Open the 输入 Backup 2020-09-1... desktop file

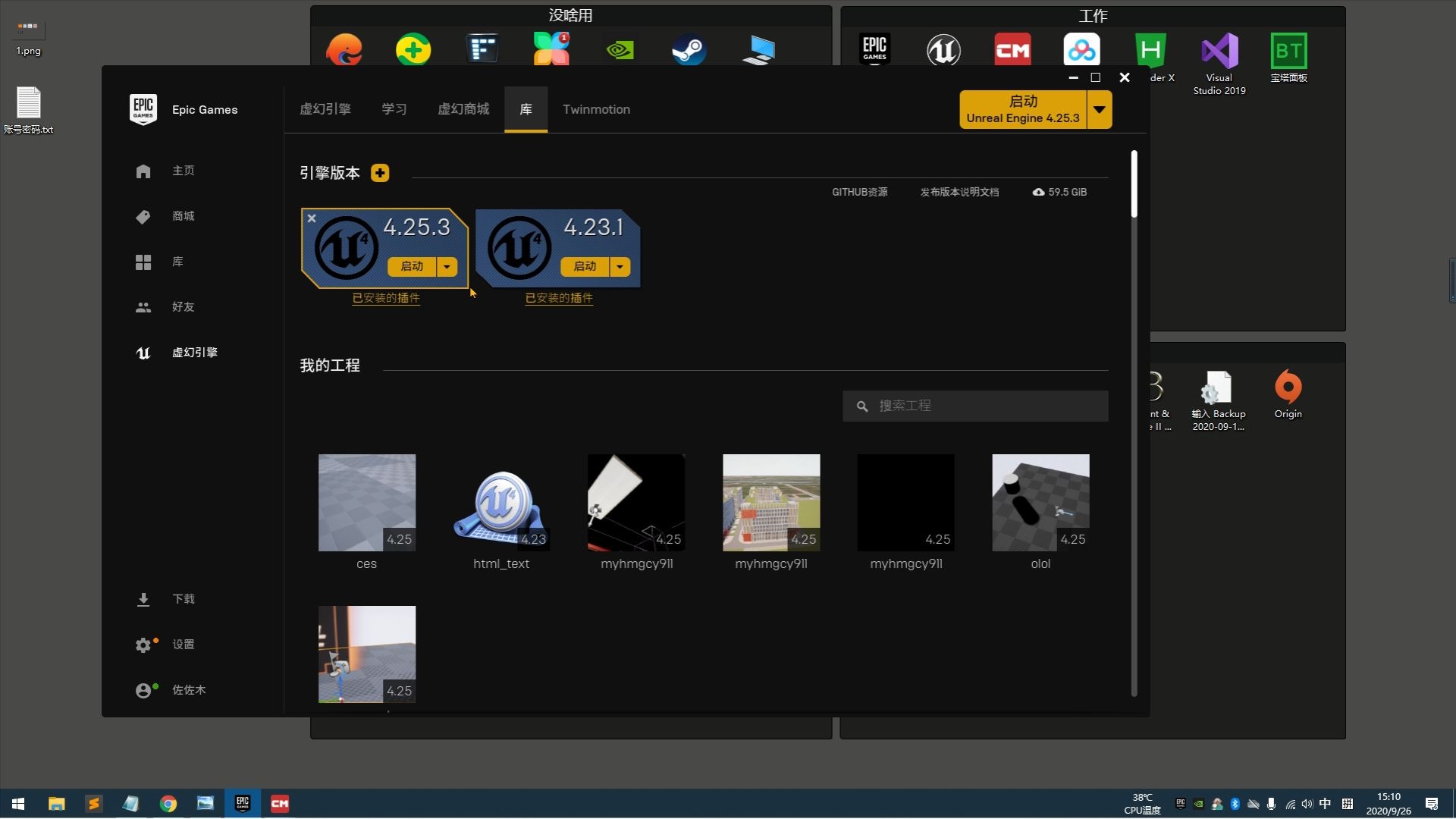coord(1218,400)
